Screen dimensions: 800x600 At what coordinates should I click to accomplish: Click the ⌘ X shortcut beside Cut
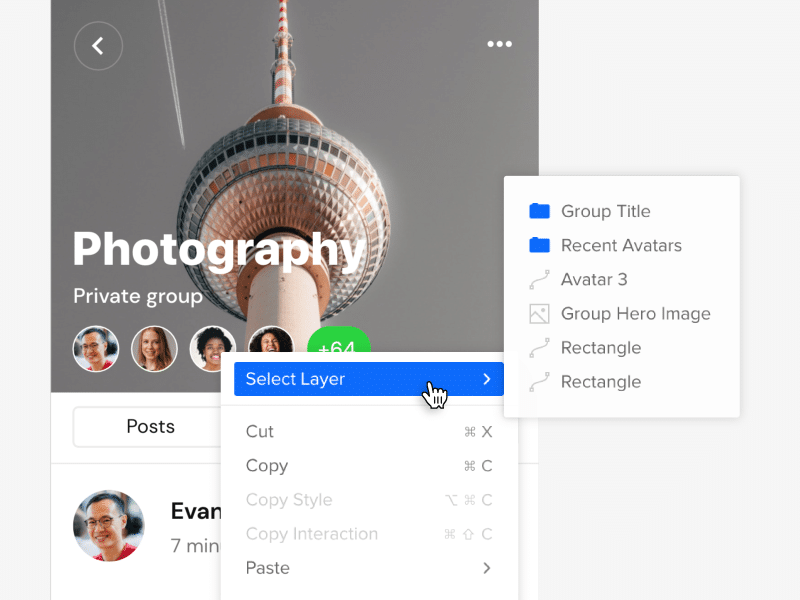tap(478, 432)
